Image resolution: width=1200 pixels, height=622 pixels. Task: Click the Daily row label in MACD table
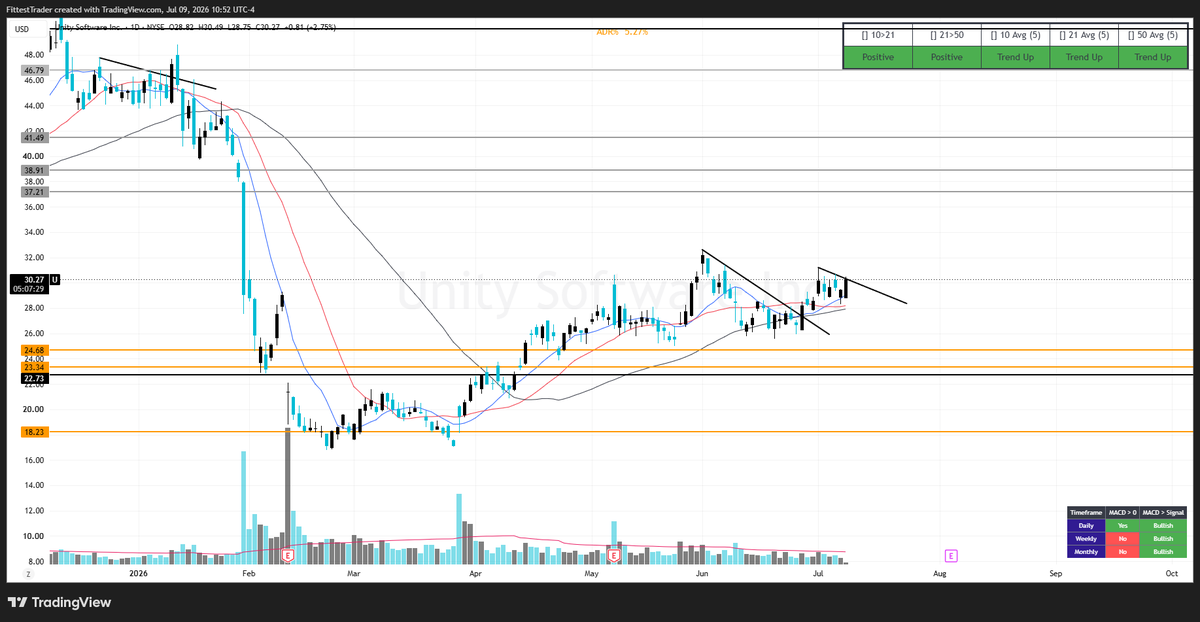tap(1084, 525)
